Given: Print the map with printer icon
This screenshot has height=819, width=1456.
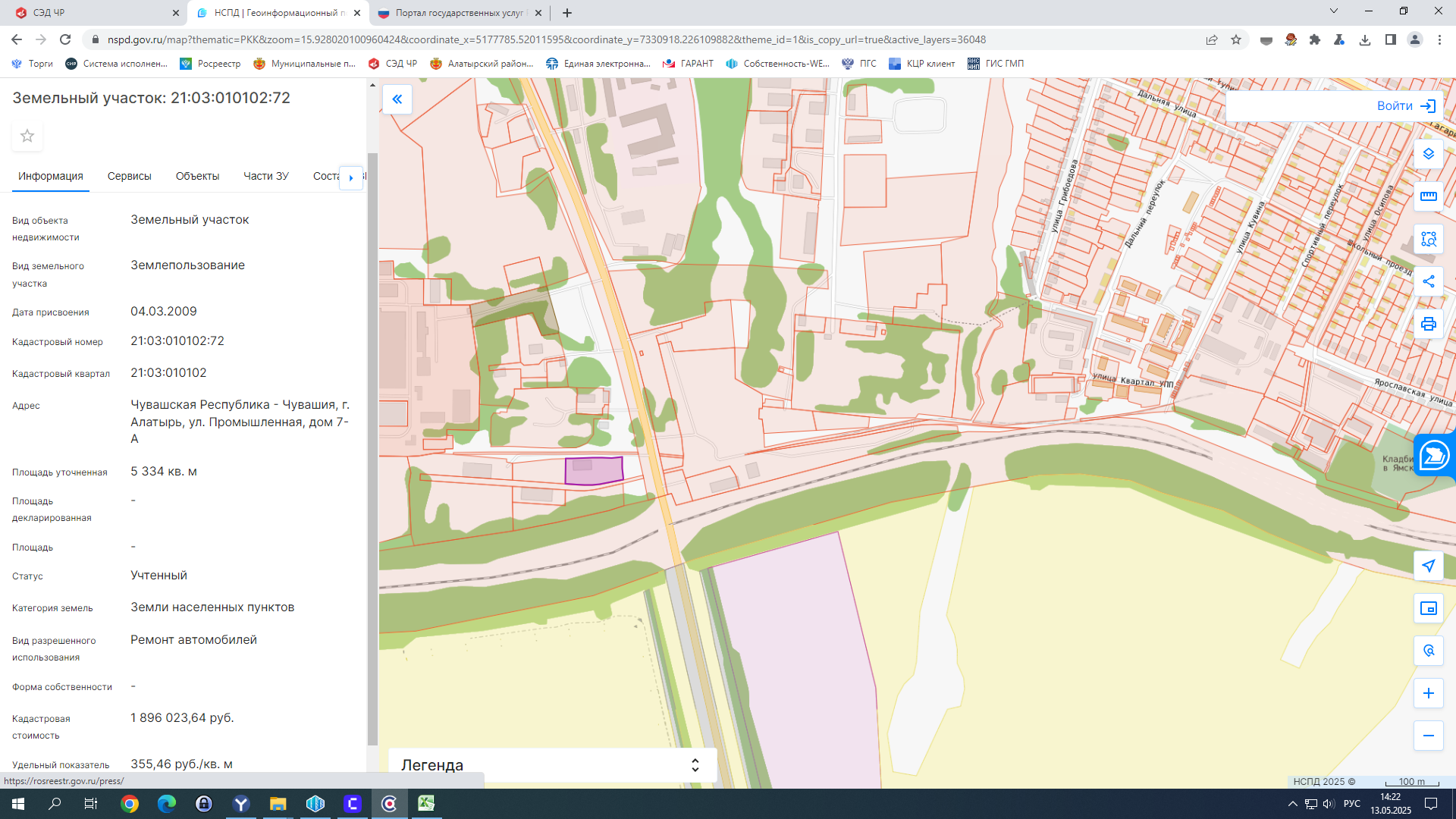Looking at the screenshot, I should point(1429,324).
